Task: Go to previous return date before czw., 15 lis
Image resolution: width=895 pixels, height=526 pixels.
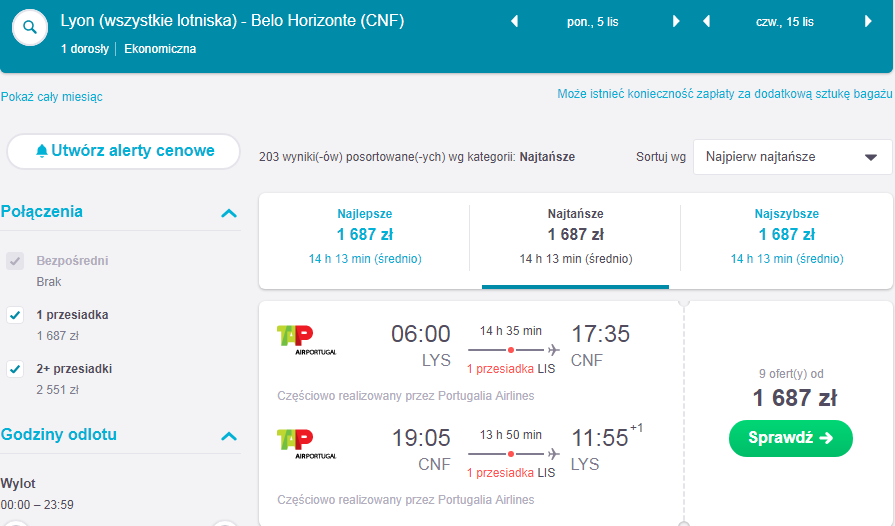Action: coord(707,22)
